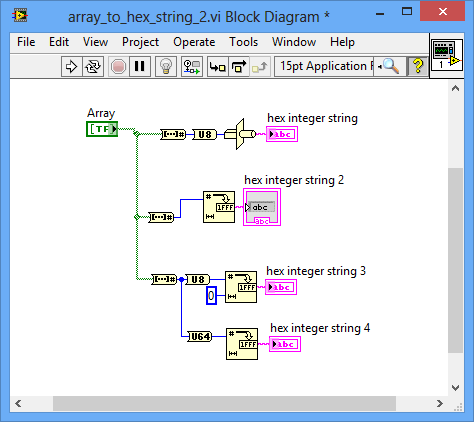The image size is (474, 422).
Task: Click Step Out button
Action: [x=260, y=67]
